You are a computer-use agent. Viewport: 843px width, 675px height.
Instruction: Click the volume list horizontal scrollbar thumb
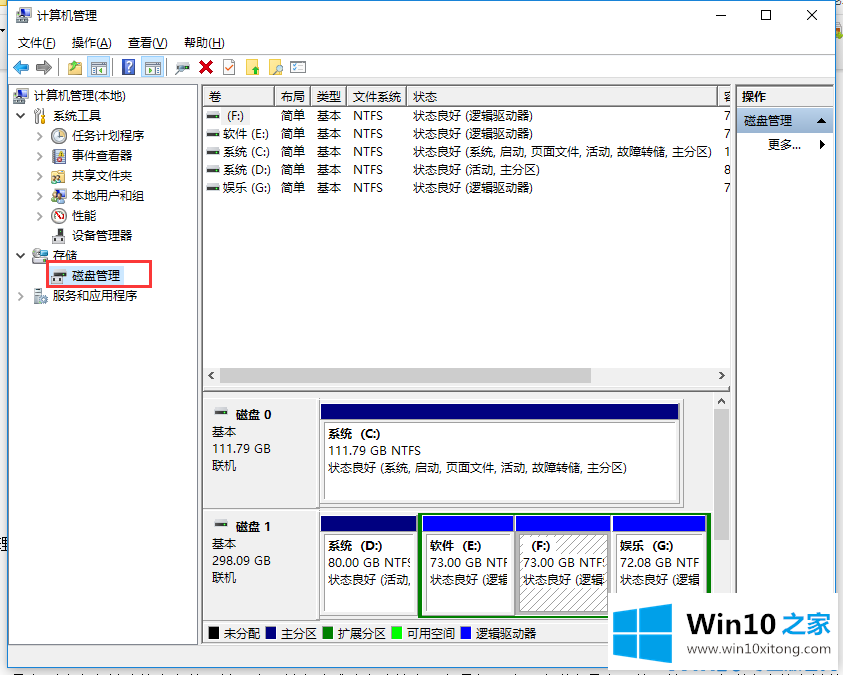tap(405, 375)
